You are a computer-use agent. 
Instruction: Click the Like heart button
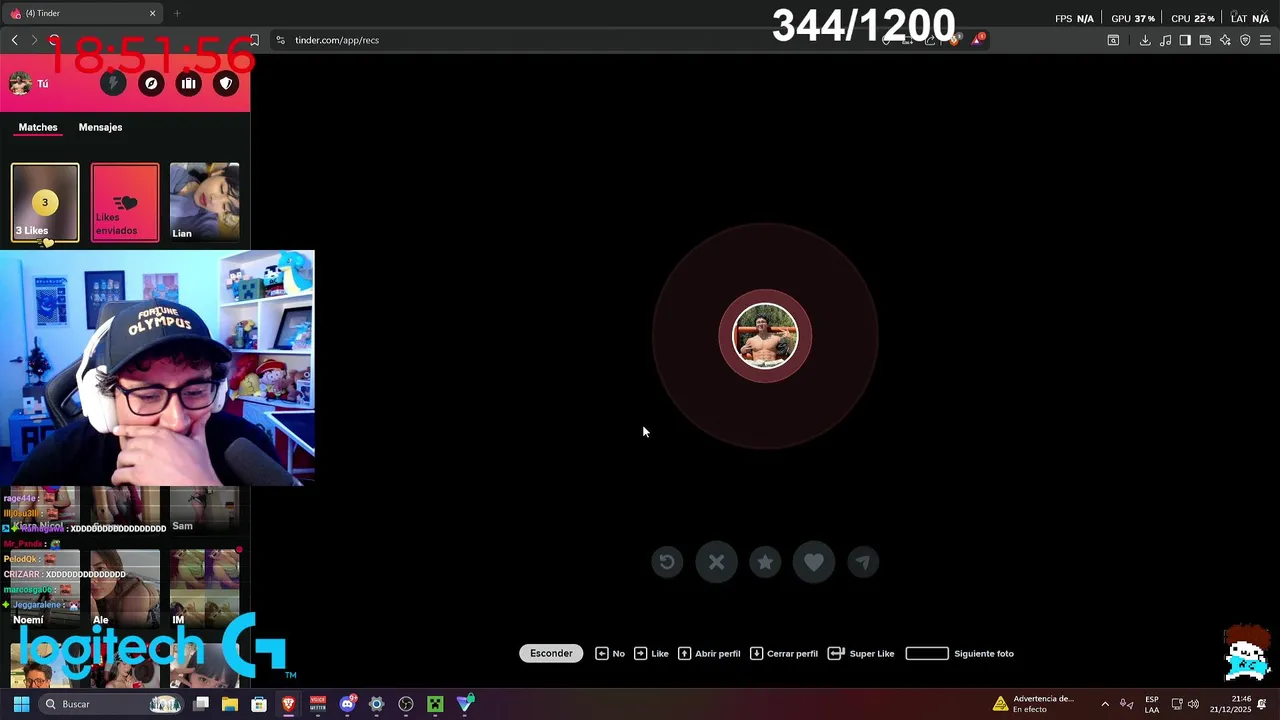(814, 562)
